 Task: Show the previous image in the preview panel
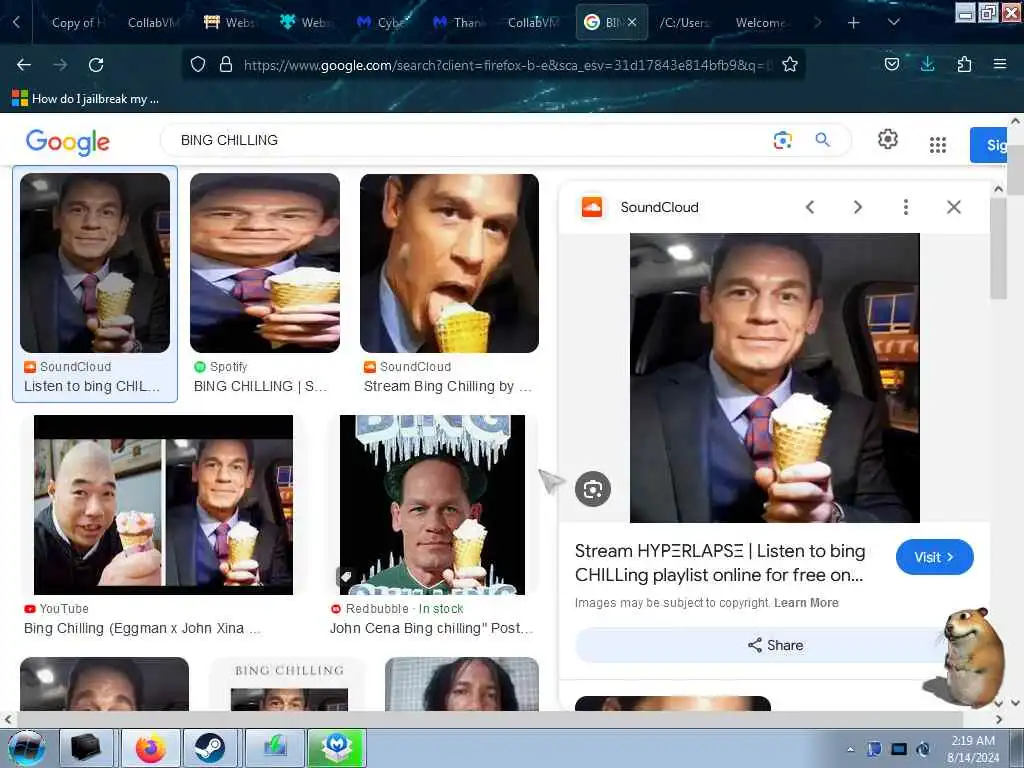click(810, 207)
